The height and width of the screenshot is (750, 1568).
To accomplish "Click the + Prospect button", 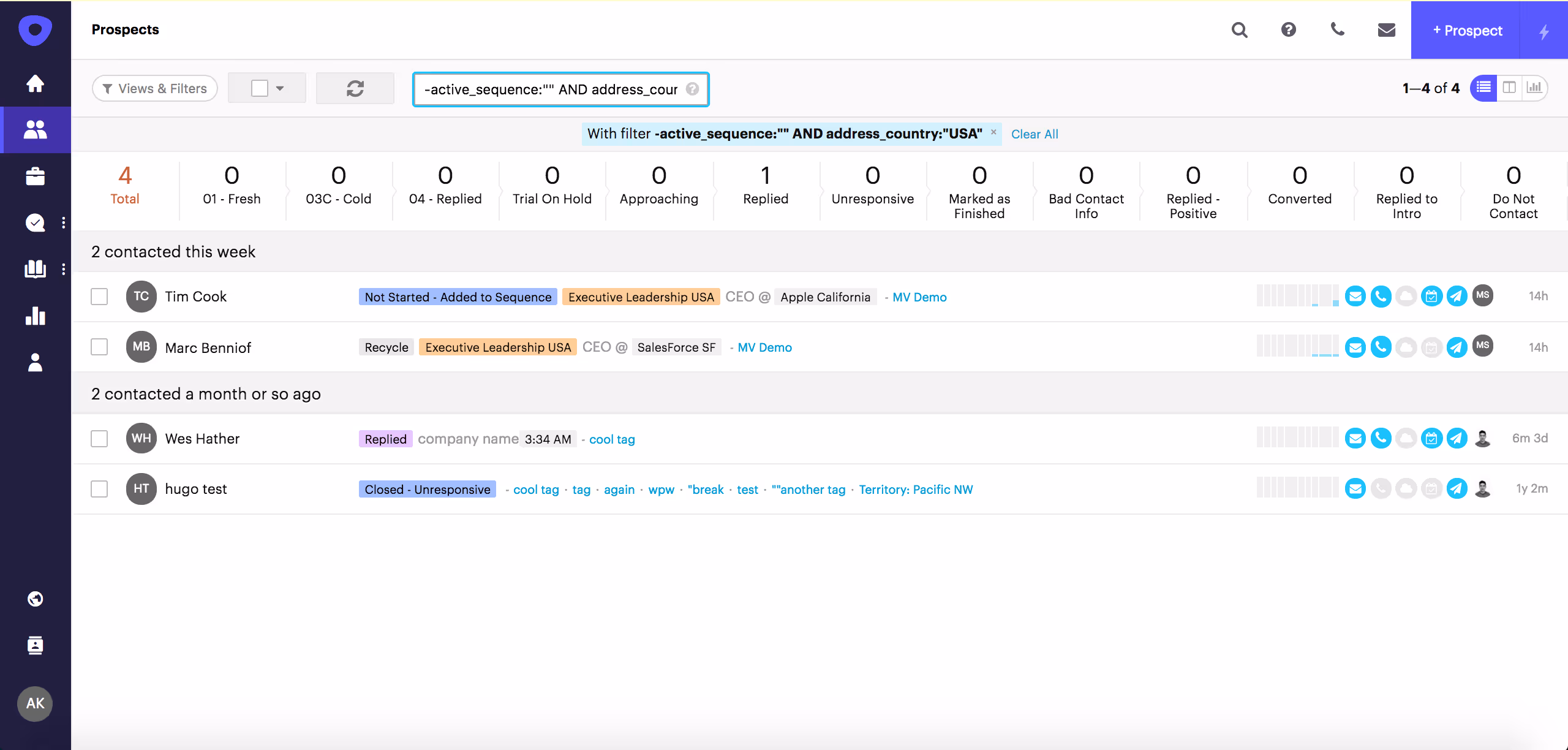I will pyautogui.click(x=1466, y=31).
